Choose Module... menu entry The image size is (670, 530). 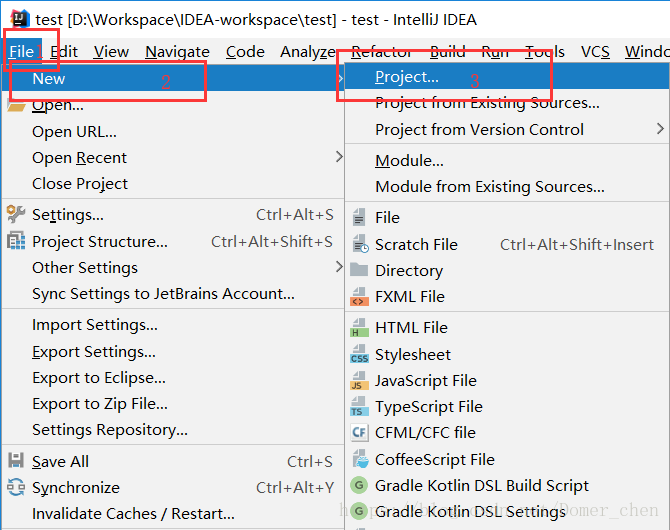[x=507, y=161]
